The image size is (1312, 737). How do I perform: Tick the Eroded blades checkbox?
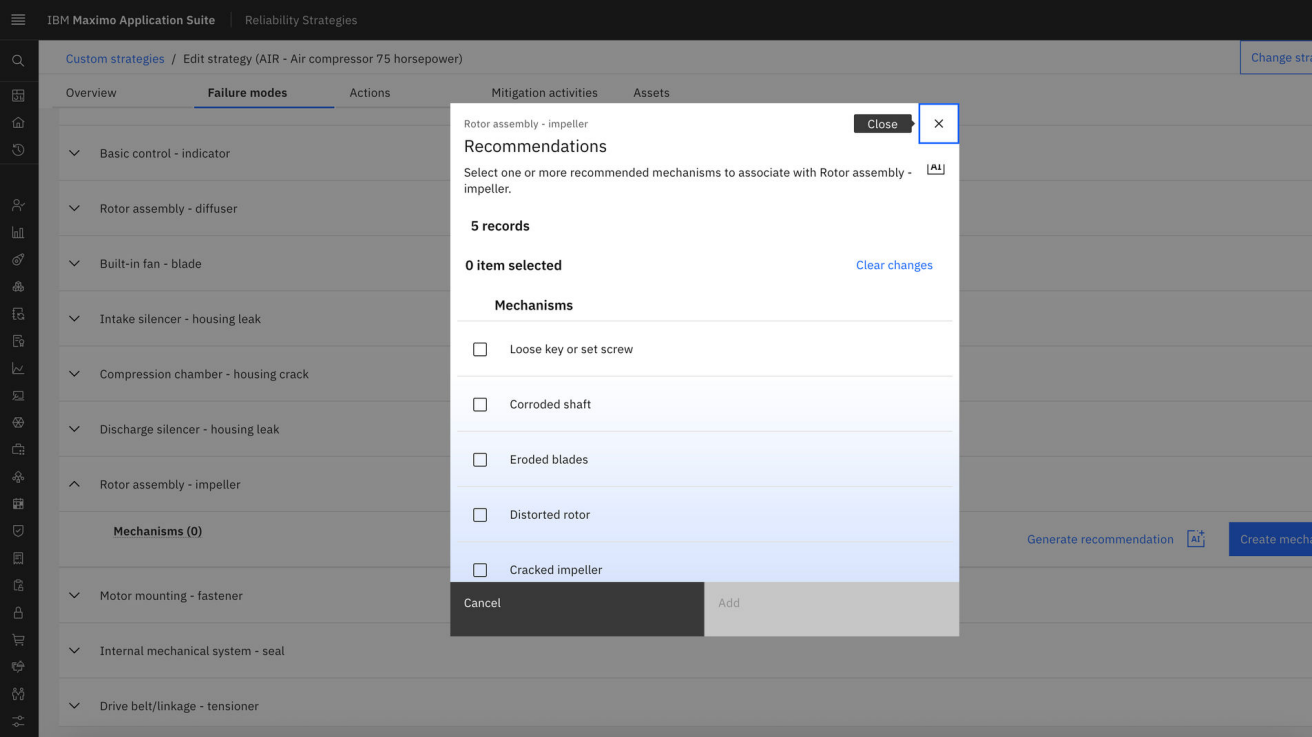[x=480, y=460]
